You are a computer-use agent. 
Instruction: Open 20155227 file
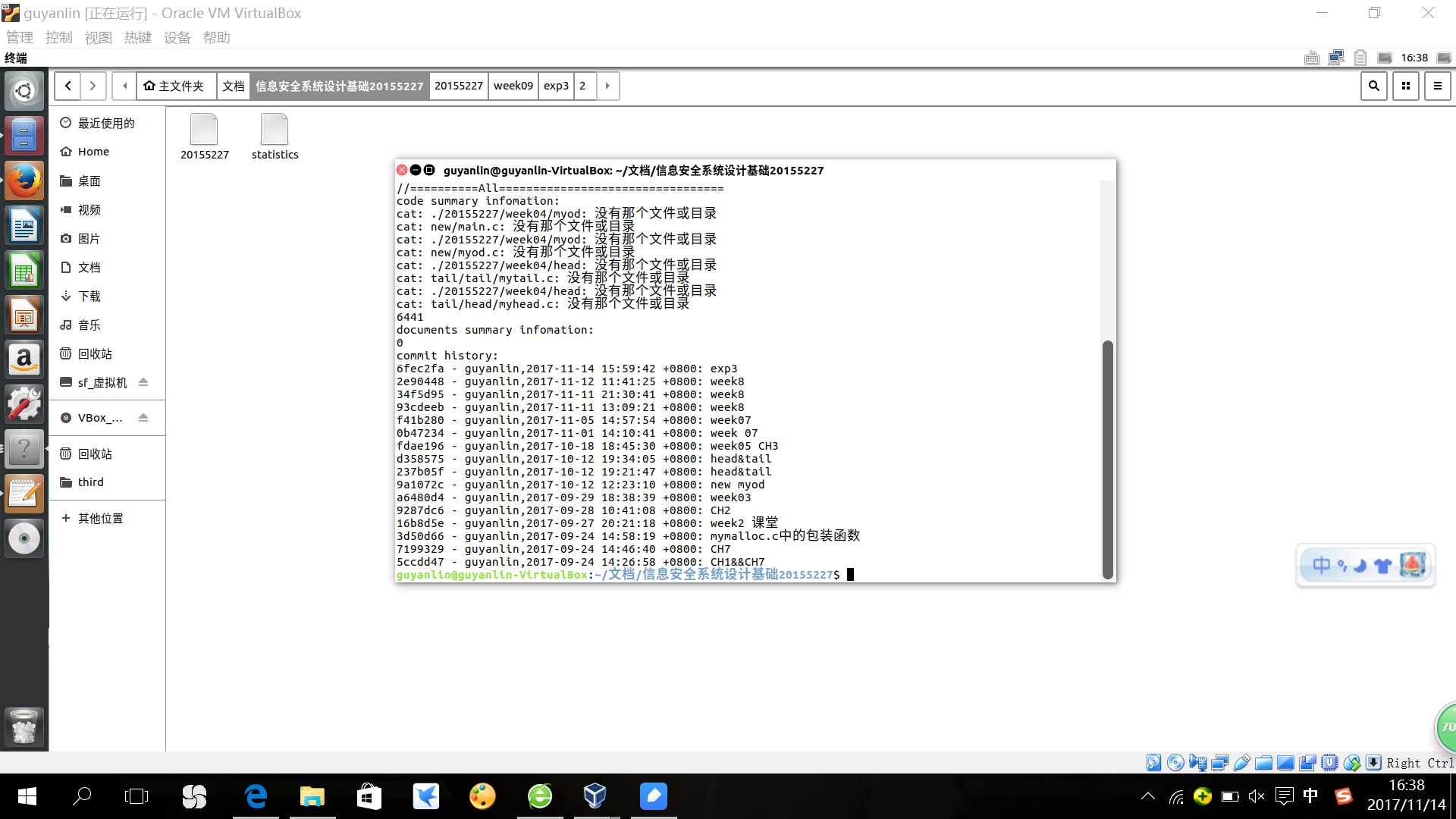(x=204, y=137)
